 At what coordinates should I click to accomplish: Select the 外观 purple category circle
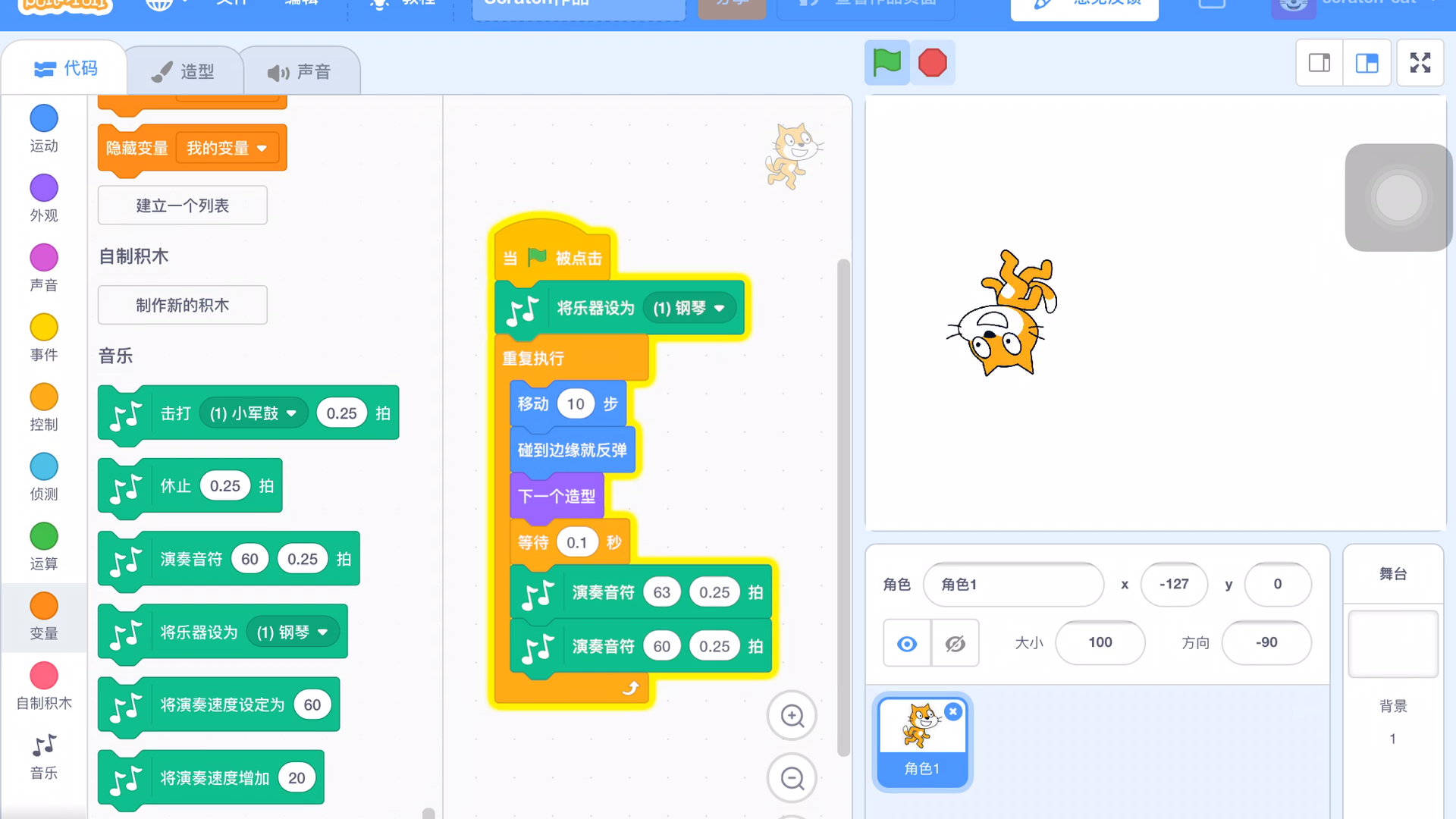click(x=44, y=188)
